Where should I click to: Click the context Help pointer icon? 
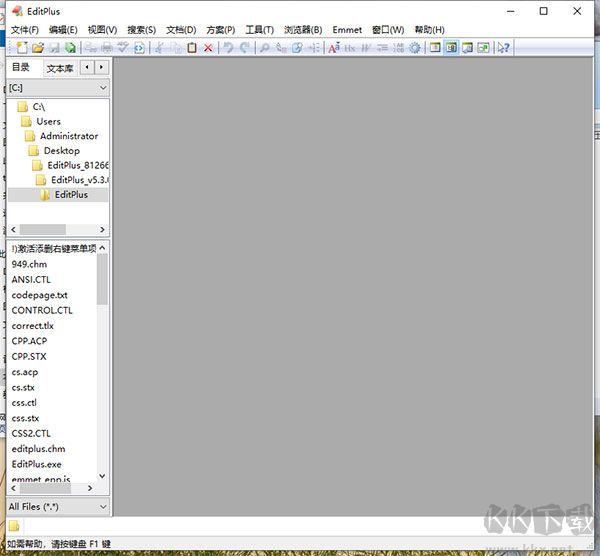(x=504, y=48)
